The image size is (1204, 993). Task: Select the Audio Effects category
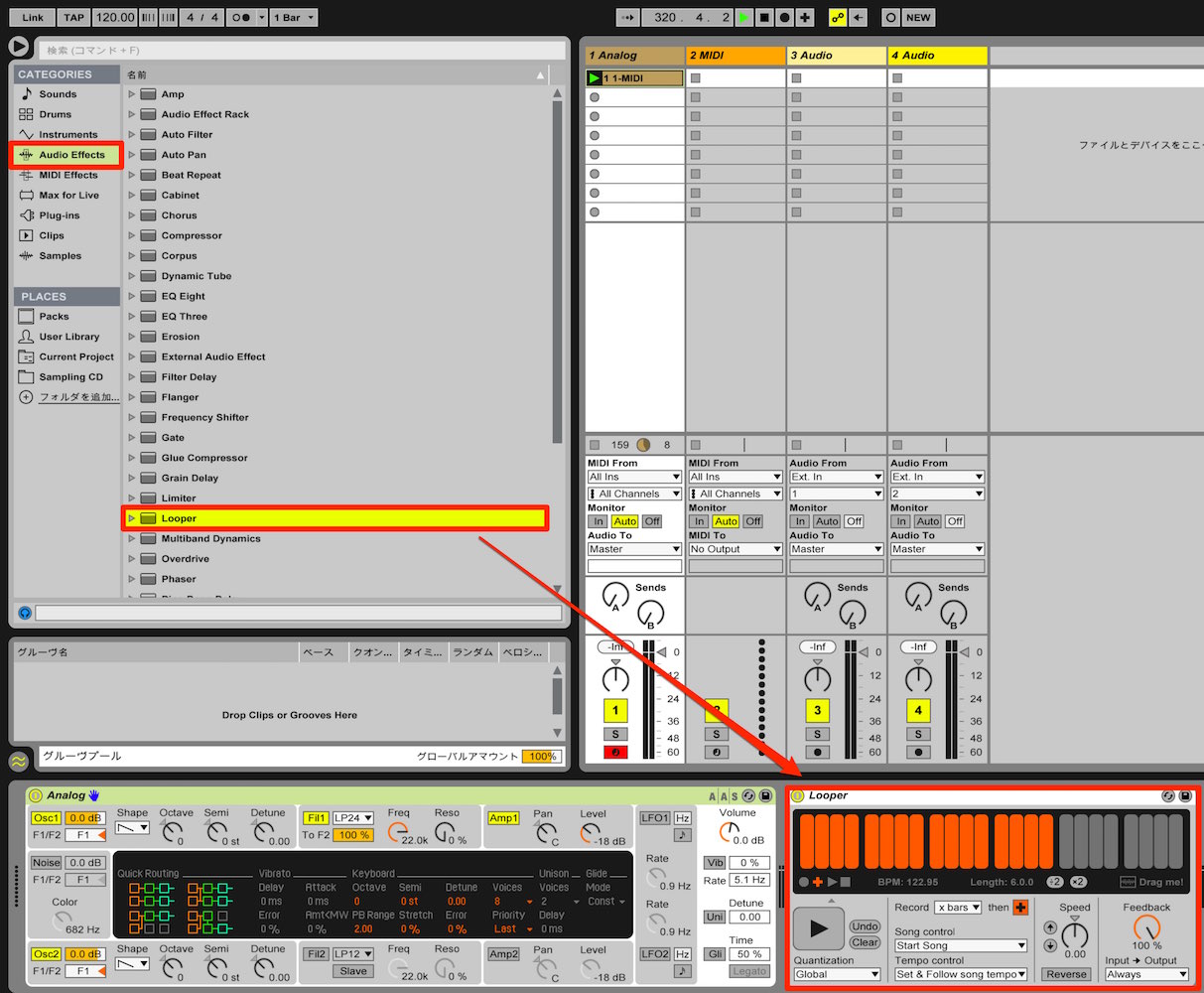pyautogui.click(x=66, y=155)
